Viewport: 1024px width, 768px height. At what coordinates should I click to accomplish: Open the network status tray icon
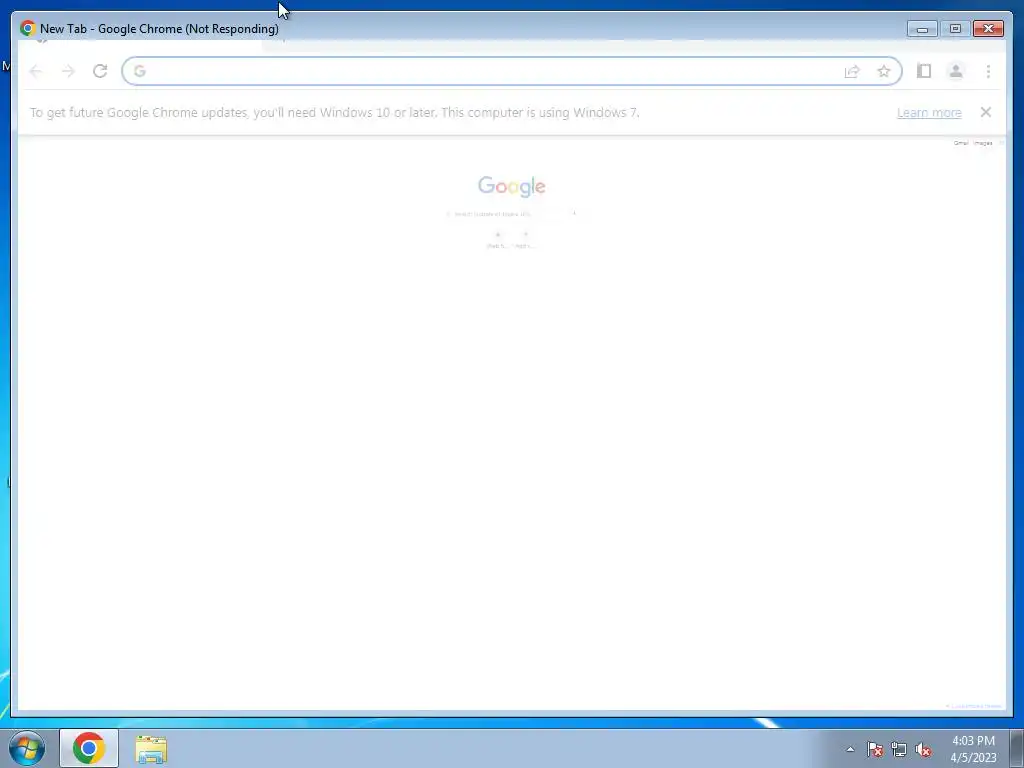coord(899,749)
